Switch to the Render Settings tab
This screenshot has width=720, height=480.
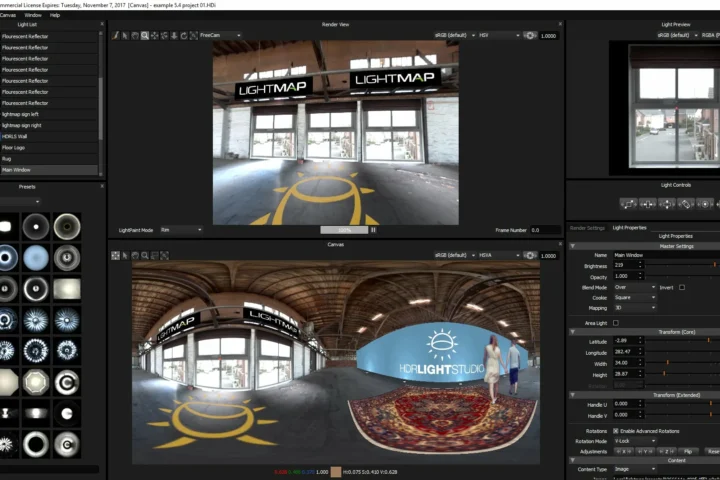point(587,228)
